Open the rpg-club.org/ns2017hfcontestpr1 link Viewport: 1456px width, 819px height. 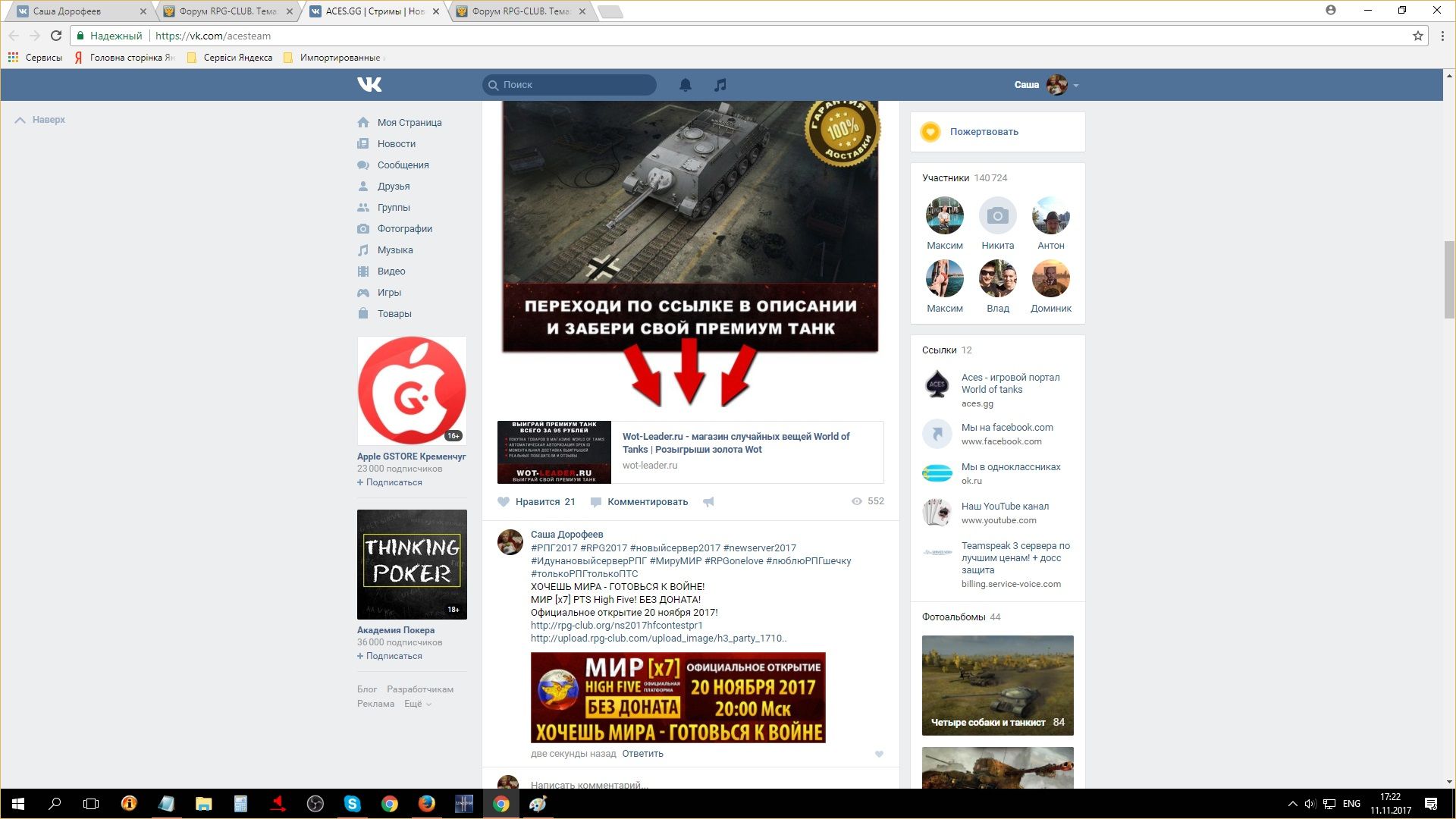pos(617,626)
